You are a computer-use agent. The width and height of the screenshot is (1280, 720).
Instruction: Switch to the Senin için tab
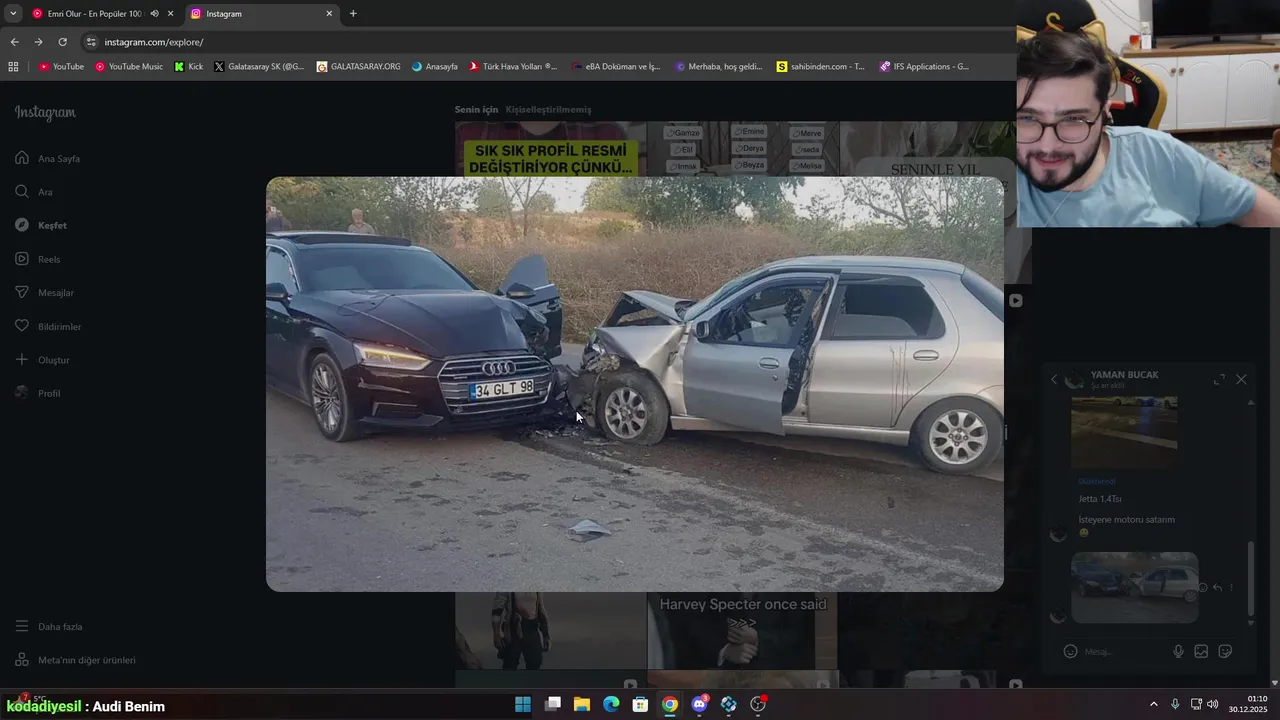pos(476,109)
